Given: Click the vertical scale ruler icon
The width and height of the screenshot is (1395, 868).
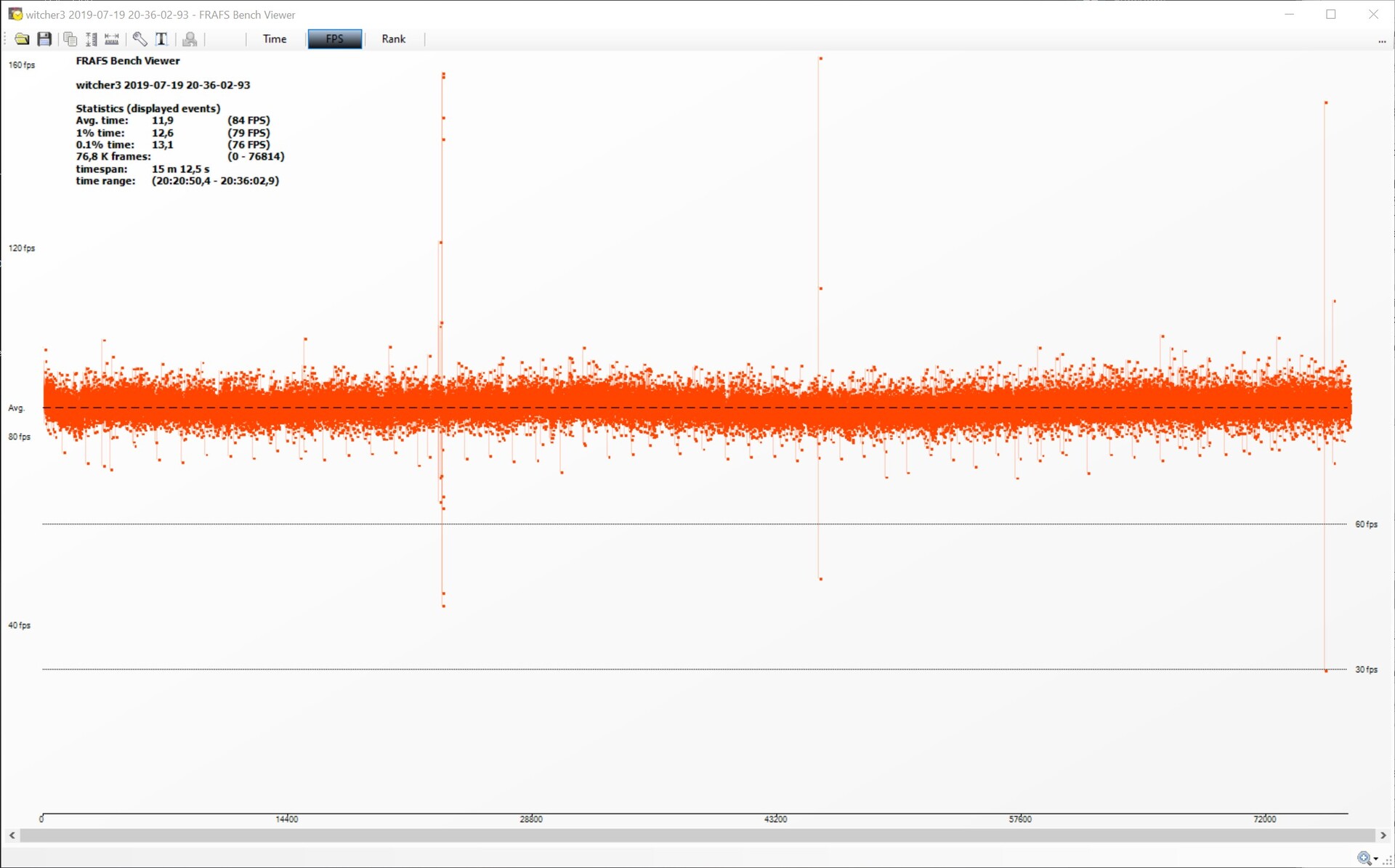Looking at the screenshot, I should [x=91, y=39].
